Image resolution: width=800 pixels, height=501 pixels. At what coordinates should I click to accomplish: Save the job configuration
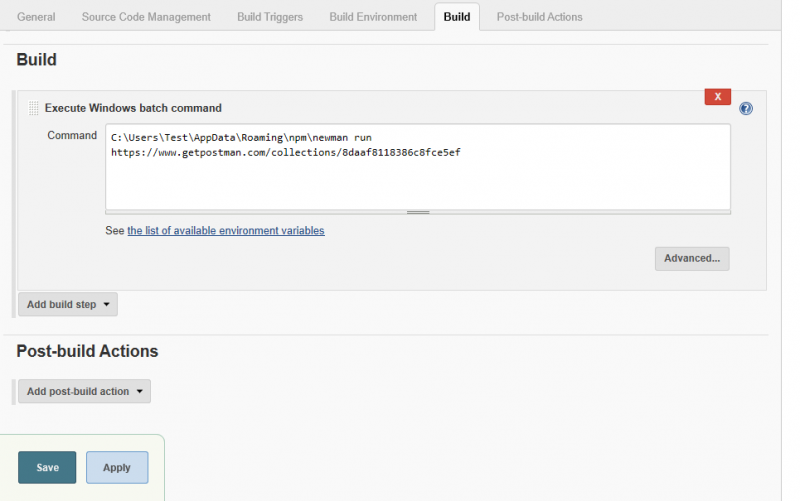pyautogui.click(x=47, y=467)
